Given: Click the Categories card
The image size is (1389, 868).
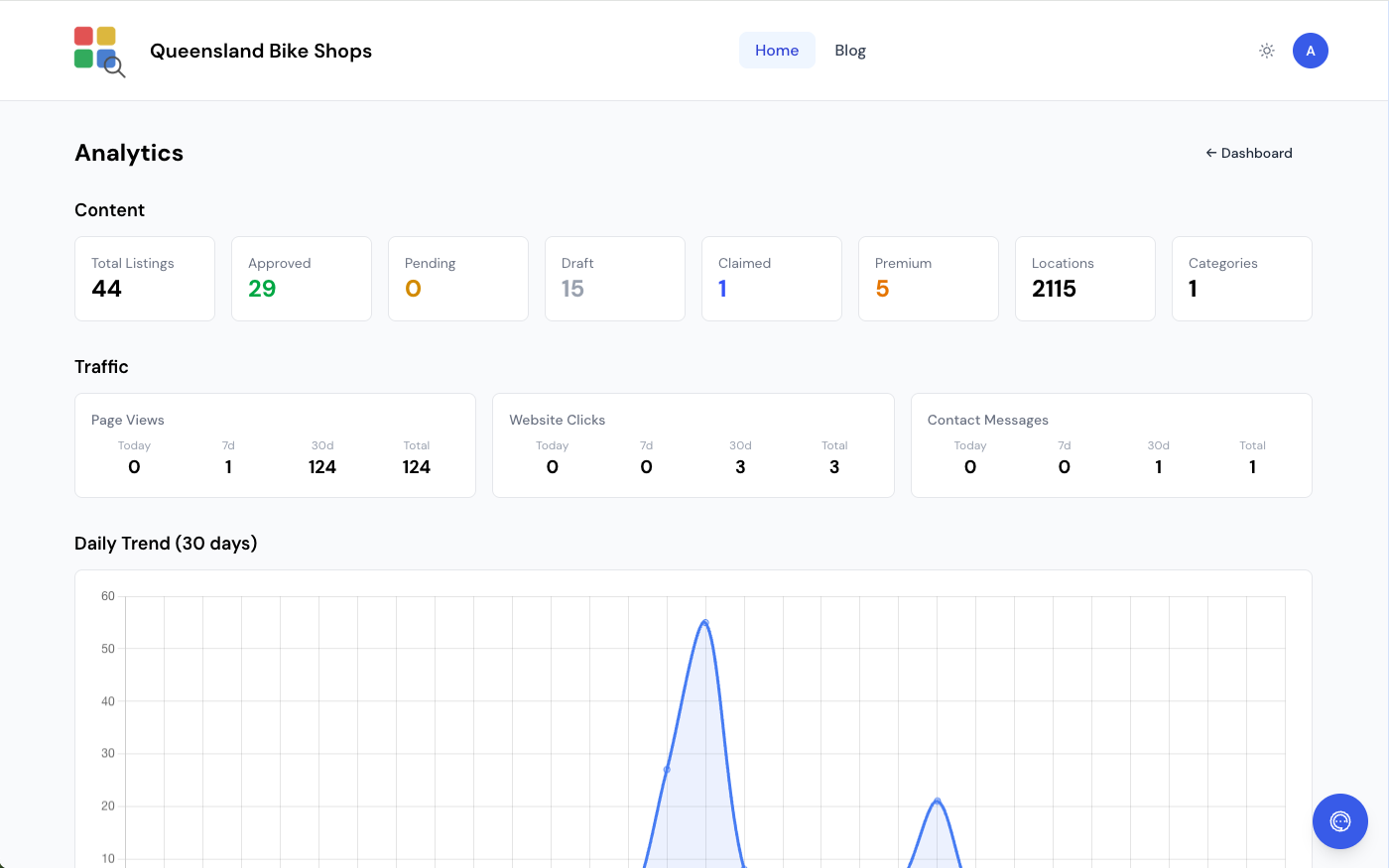Looking at the screenshot, I should click(1242, 278).
